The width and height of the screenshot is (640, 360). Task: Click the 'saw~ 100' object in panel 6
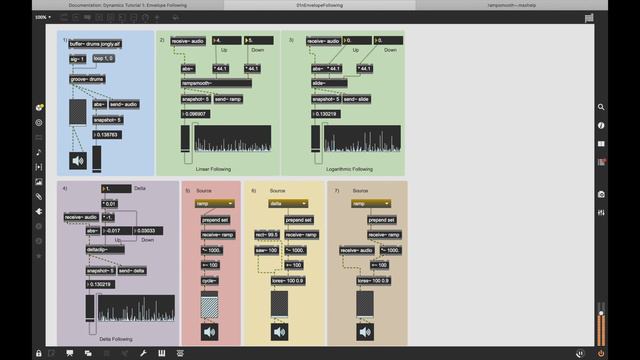(x=267, y=250)
